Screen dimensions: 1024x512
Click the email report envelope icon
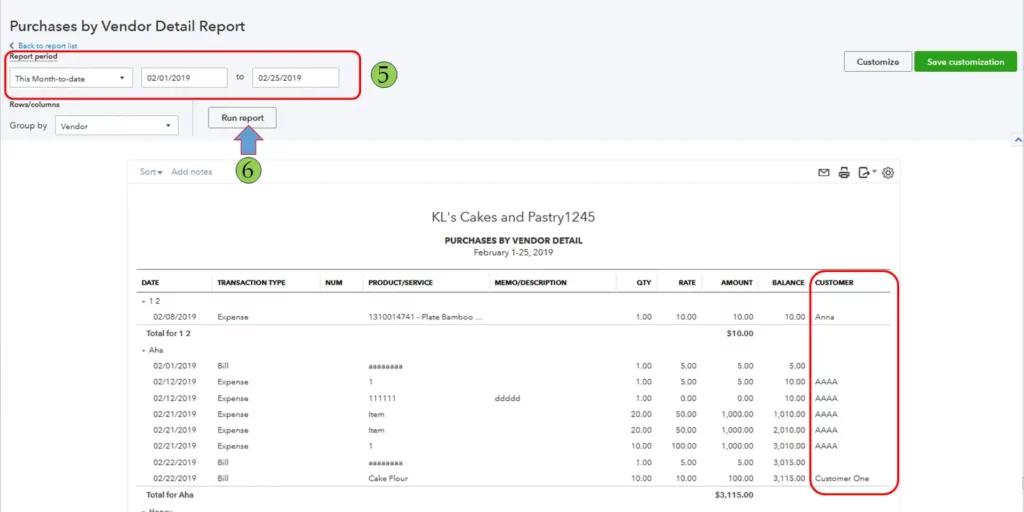[824, 173]
